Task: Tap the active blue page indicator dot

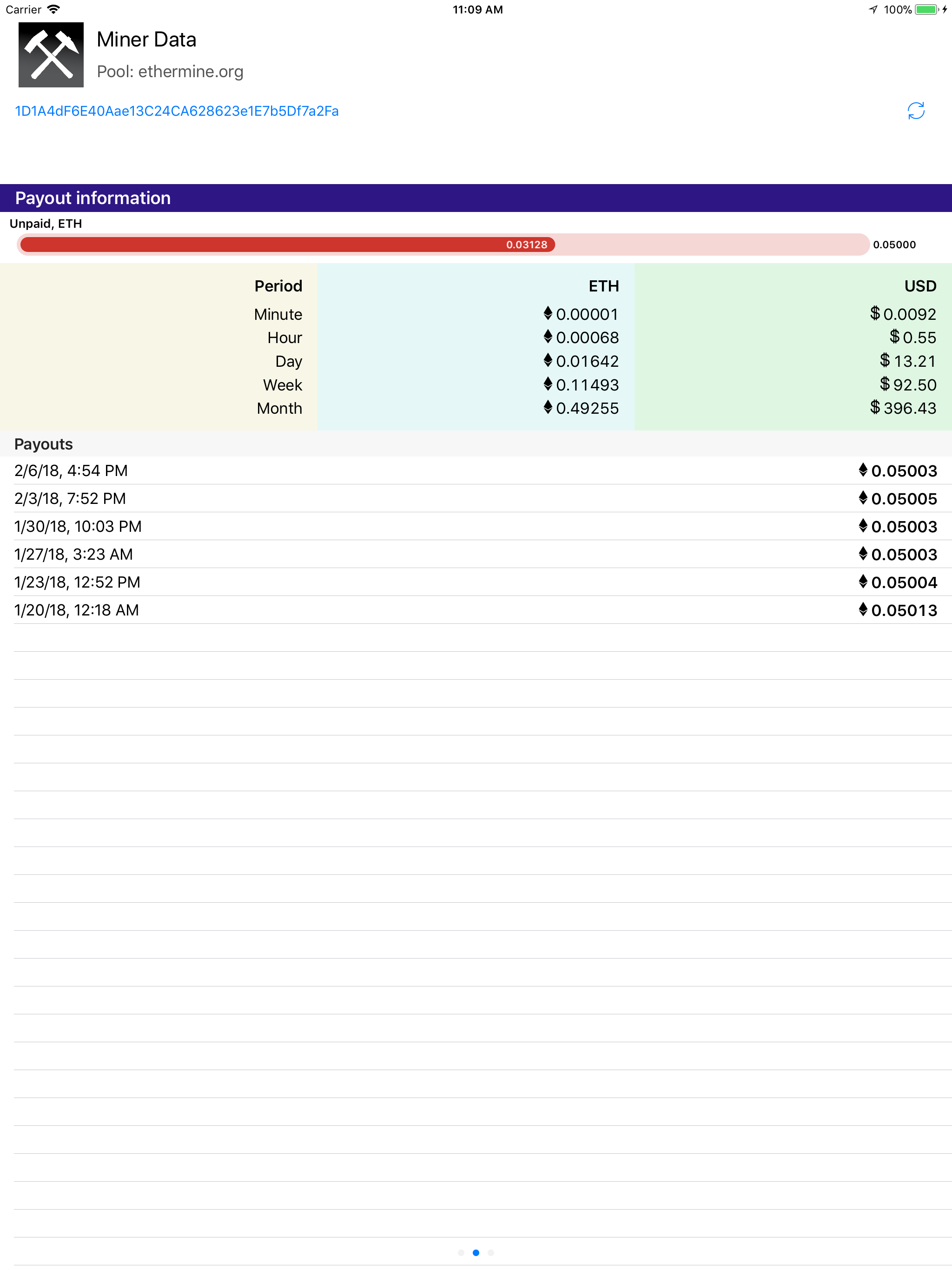Action: pyautogui.click(x=476, y=1253)
